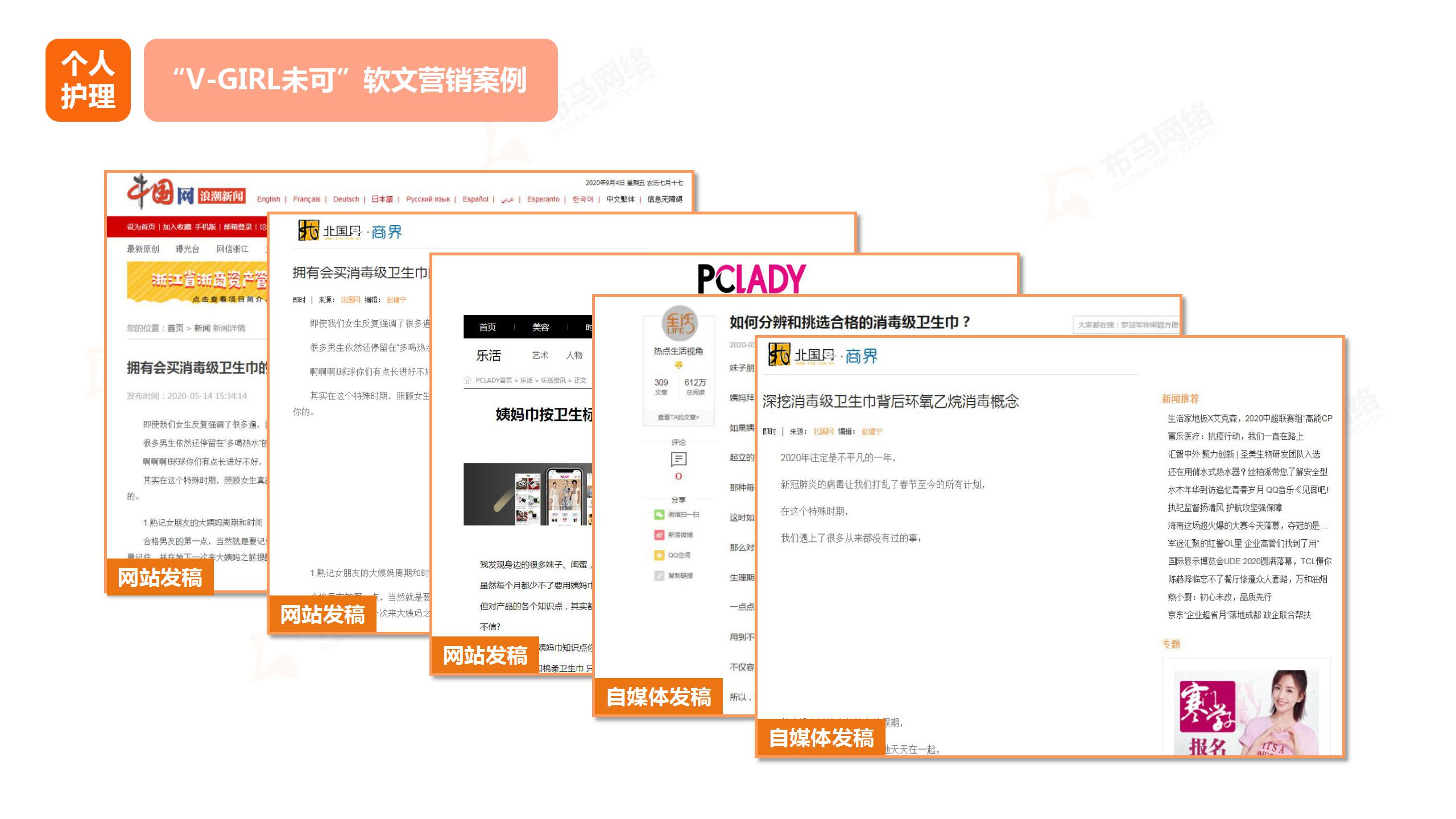Click 热点生活视角 author name
Image resolution: width=1456 pixels, height=819 pixels.
pyautogui.click(x=679, y=351)
